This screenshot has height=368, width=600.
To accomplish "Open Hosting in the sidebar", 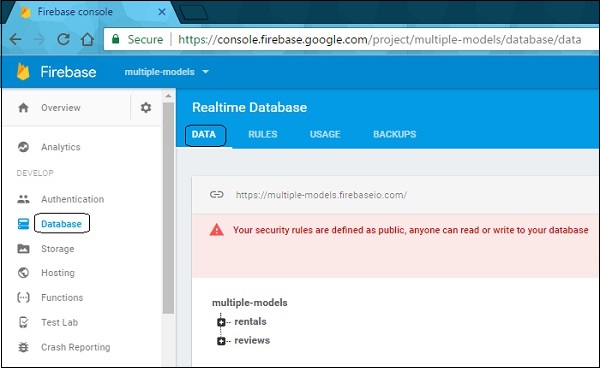I will click(x=58, y=273).
